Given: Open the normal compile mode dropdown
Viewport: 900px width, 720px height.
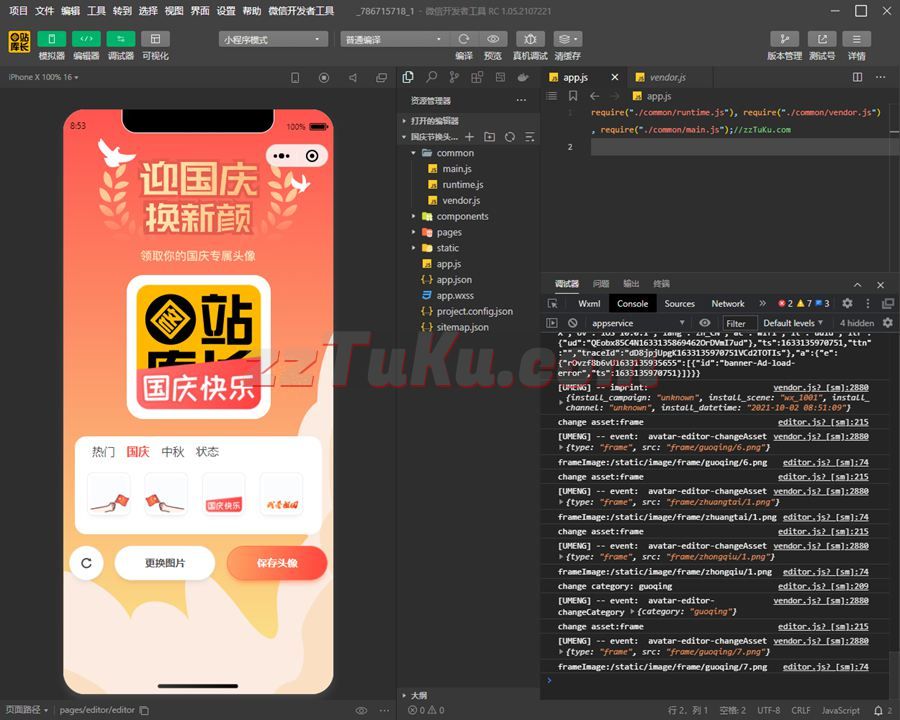Looking at the screenshot, I should (x=394, y=39).
